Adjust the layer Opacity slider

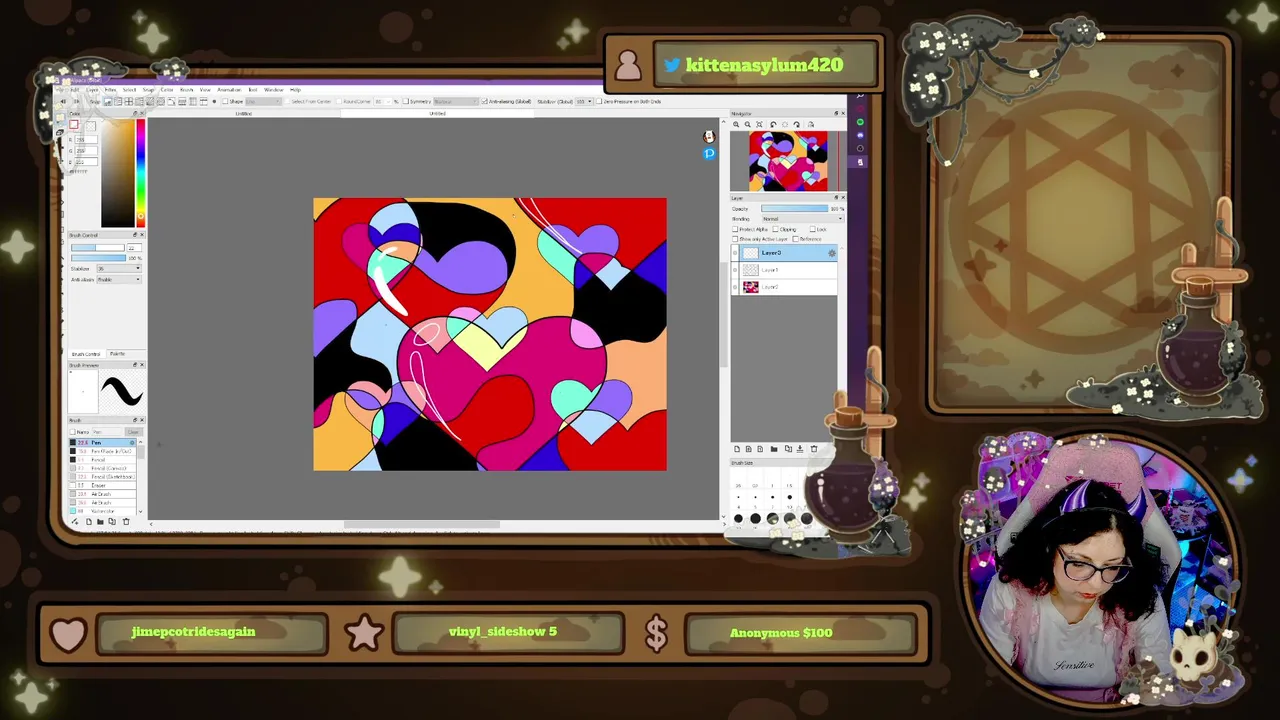coord(795,208)
